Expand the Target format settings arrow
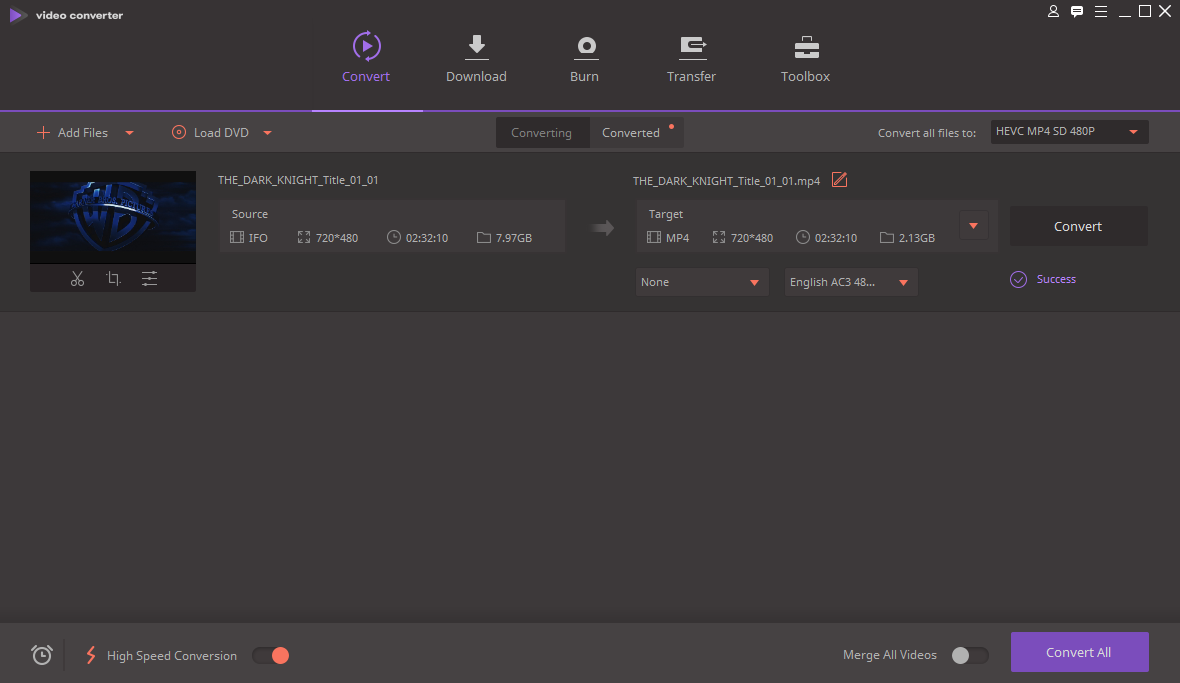 pos(974,226)
